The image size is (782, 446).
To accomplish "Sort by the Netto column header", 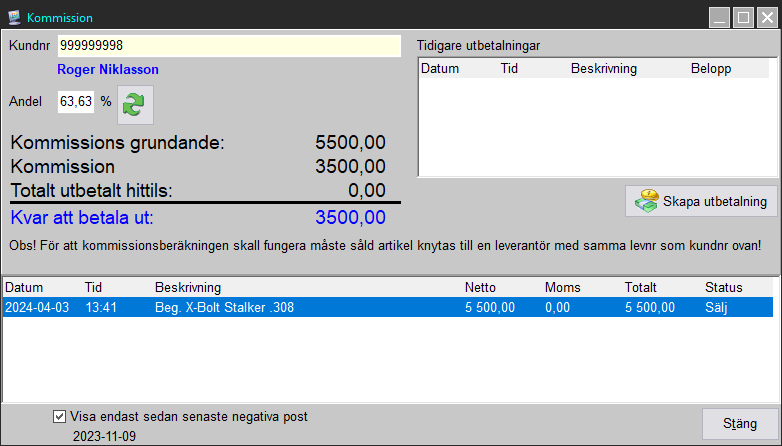I will (481, 288).
